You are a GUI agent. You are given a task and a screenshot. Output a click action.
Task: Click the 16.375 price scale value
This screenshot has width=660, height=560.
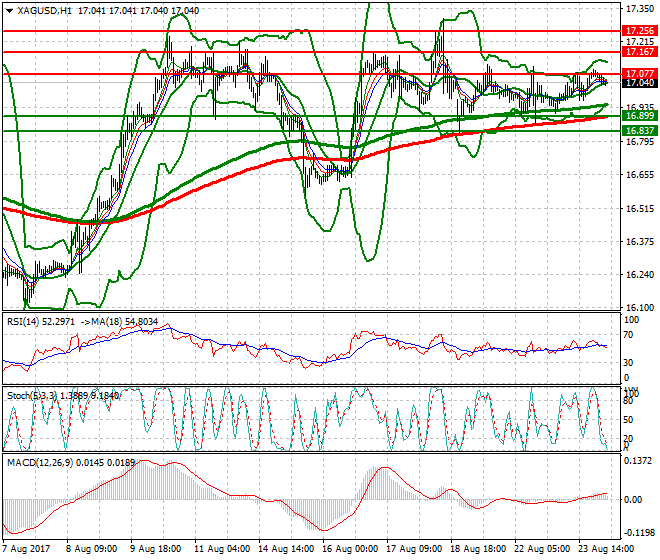point(640,242)
